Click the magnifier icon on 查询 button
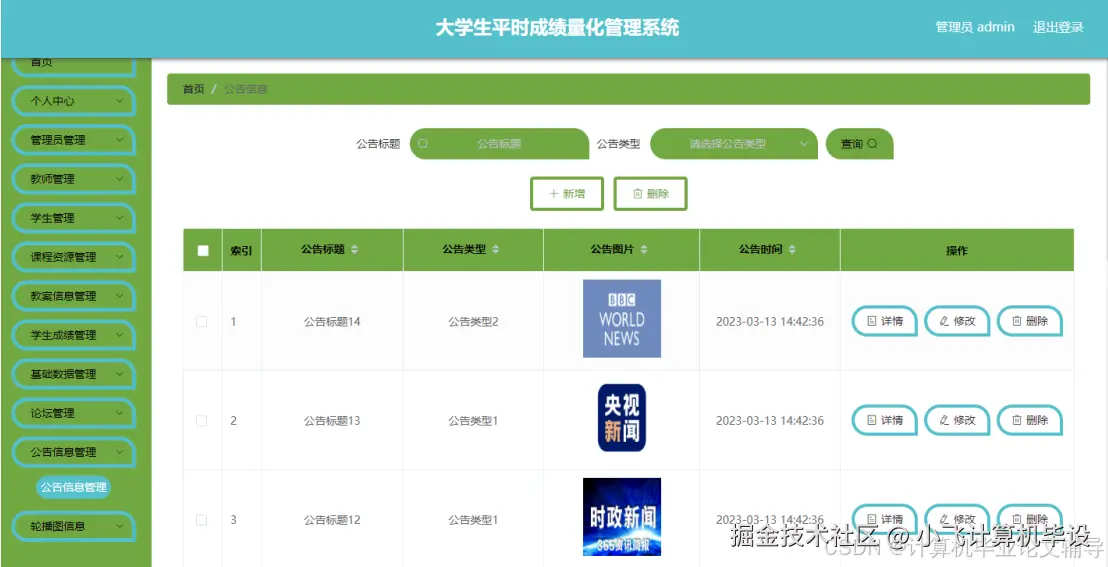This screenshot has width=1108, height=567. [x=872, y=144]
